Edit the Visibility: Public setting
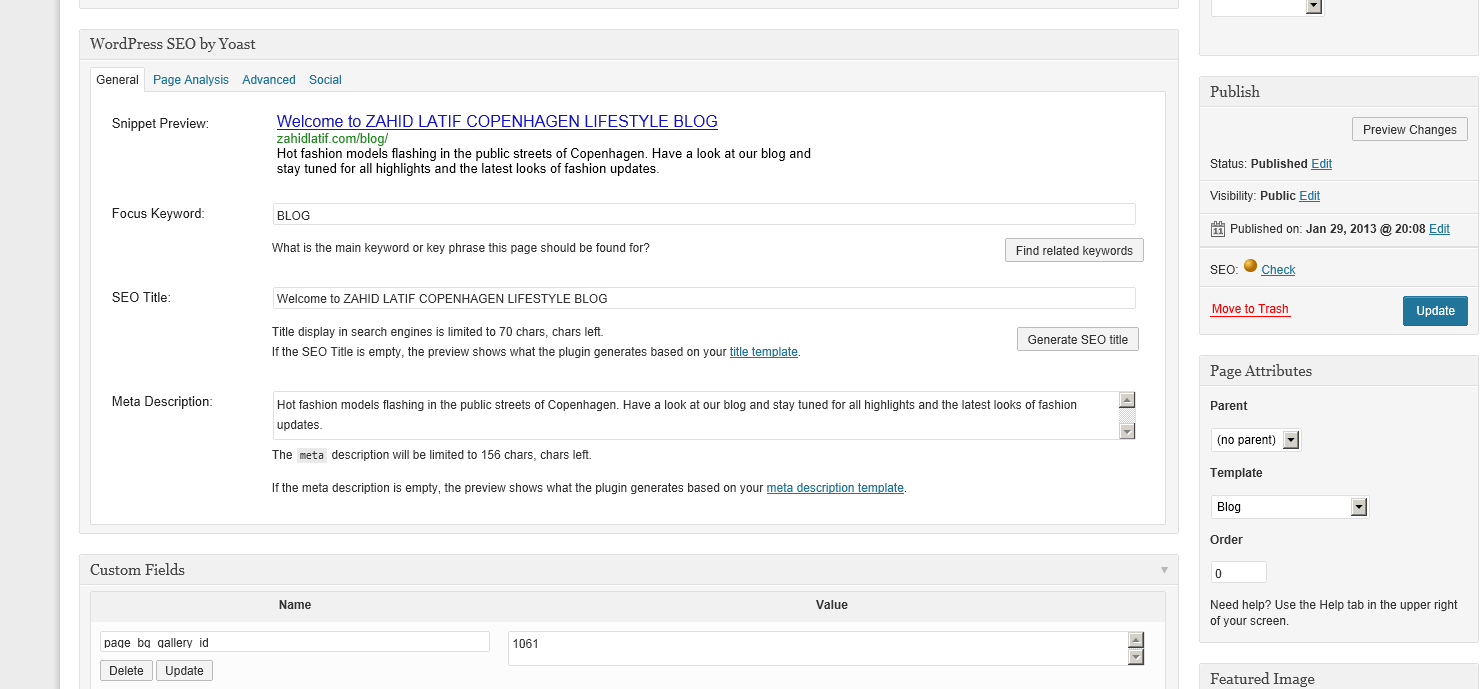 [x=1309, y=196]
